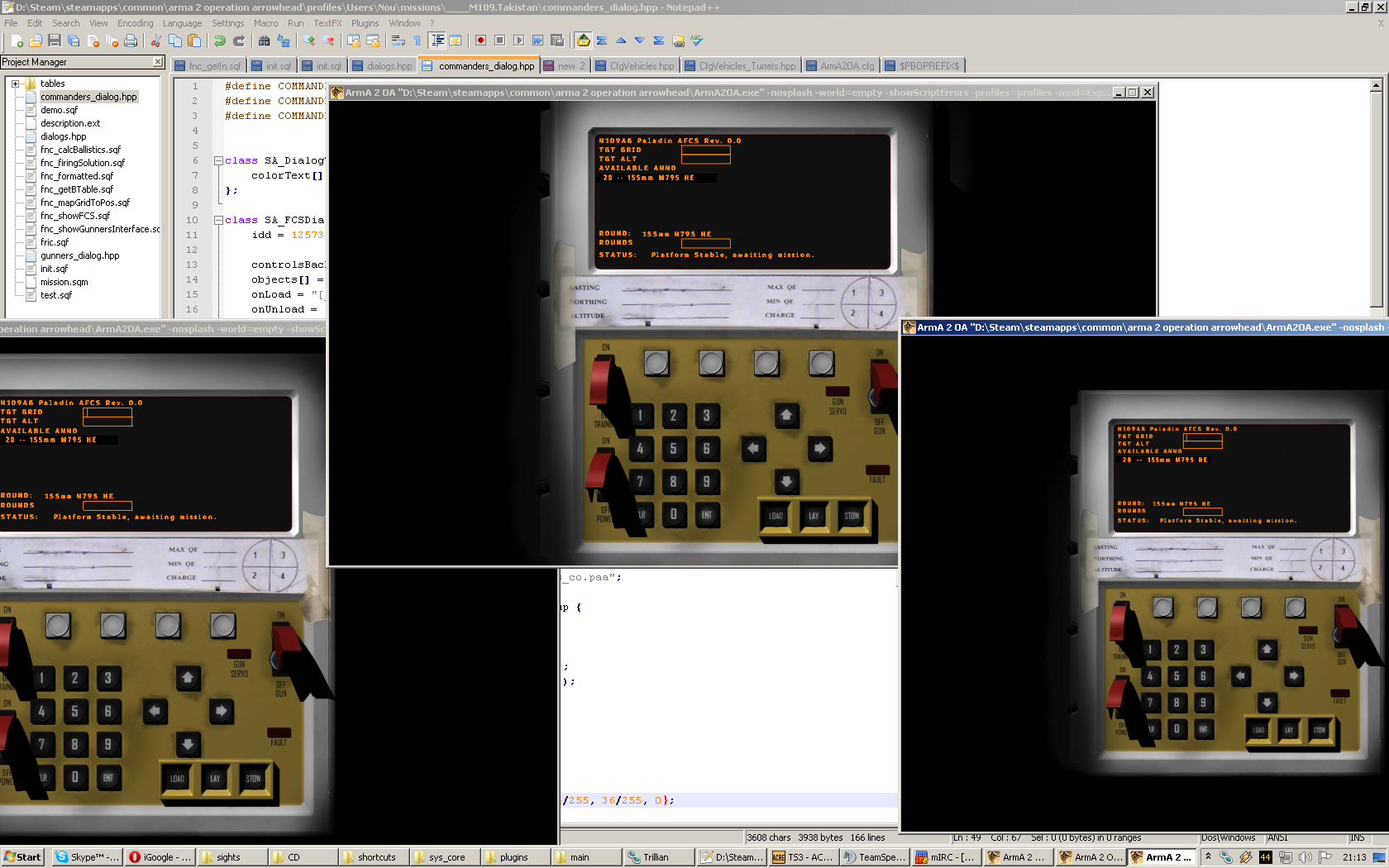Click the Zoom Out magnifier icon

(328, 41)
